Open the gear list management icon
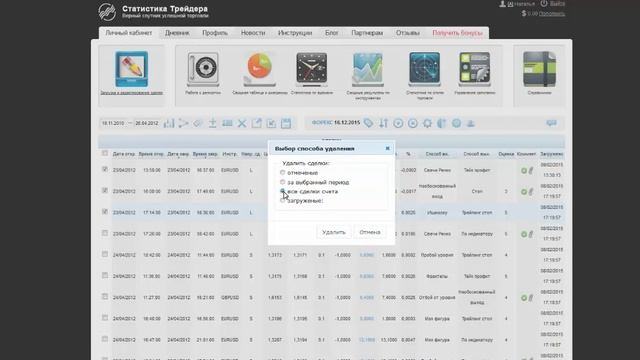The width and height of the screenshot is (640, 360). click(474, 69)
